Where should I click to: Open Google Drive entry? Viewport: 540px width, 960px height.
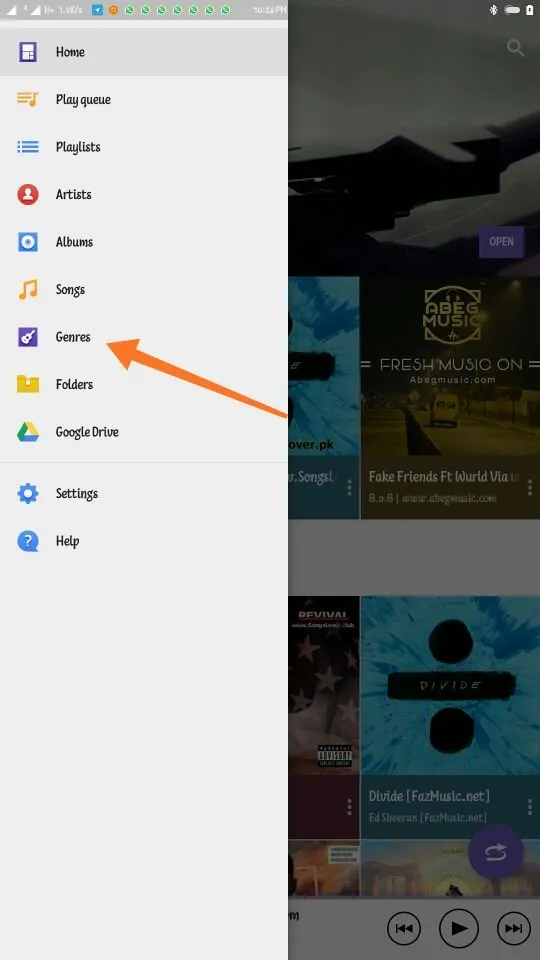[144, 432]
